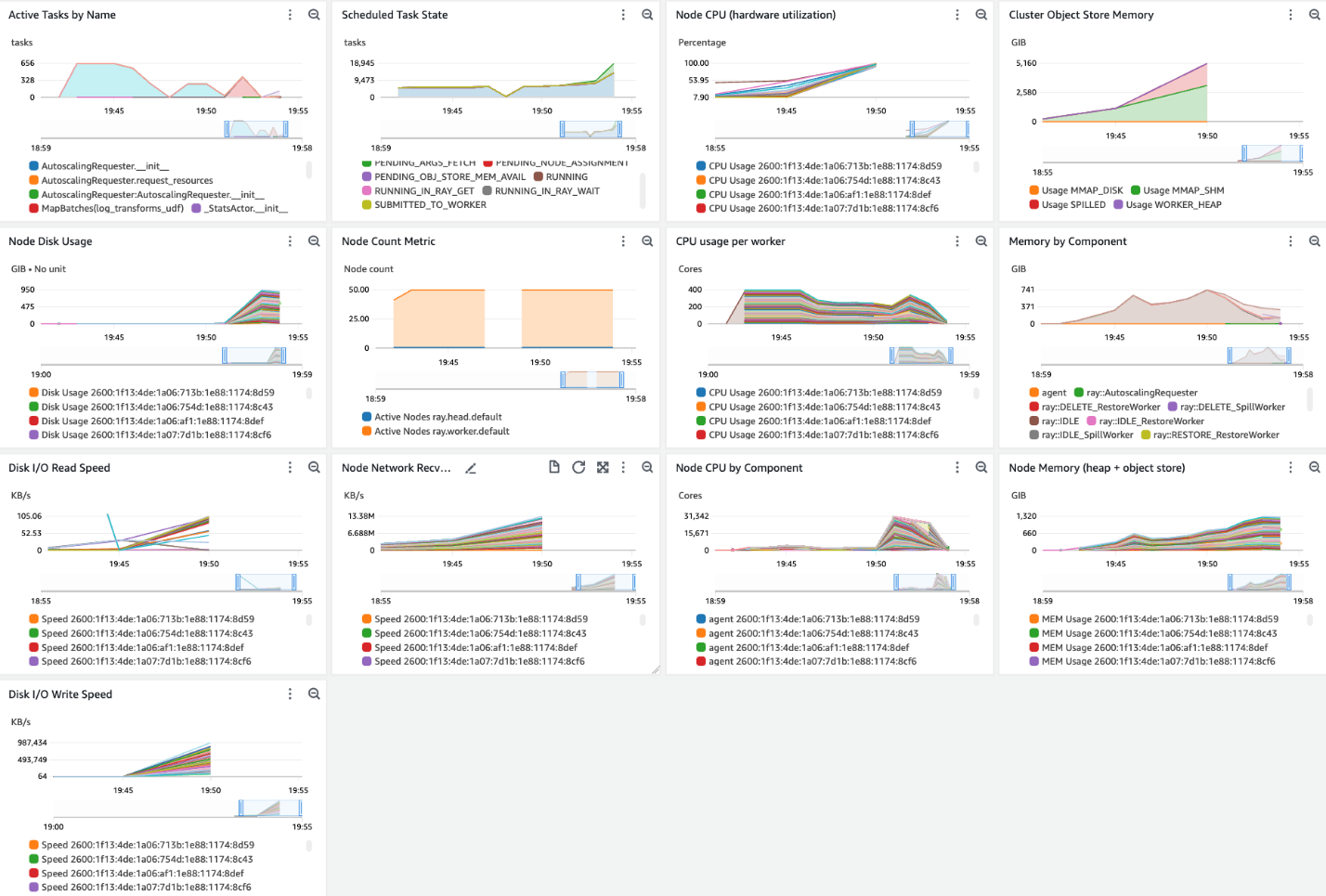This screenshot has height=896, width=1326.
Task: Refresh the Node Network Recv panel
Action: coord(578,467)
